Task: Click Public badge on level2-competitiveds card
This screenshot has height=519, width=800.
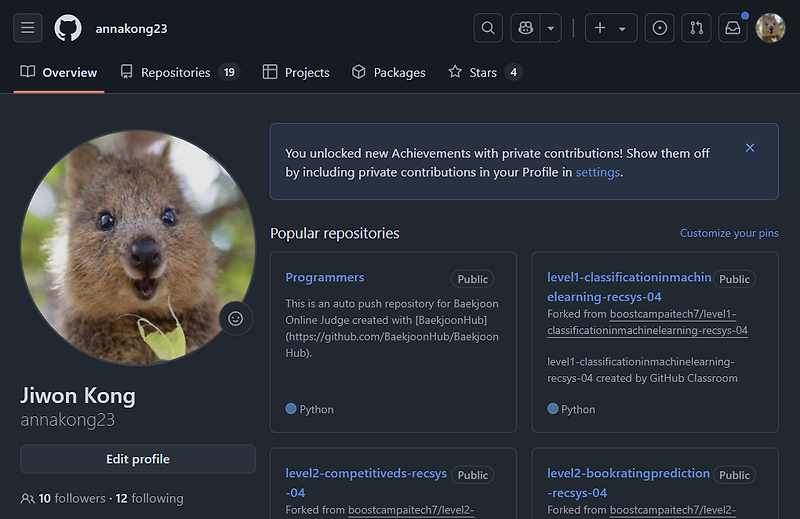Action: coord(472,475)
